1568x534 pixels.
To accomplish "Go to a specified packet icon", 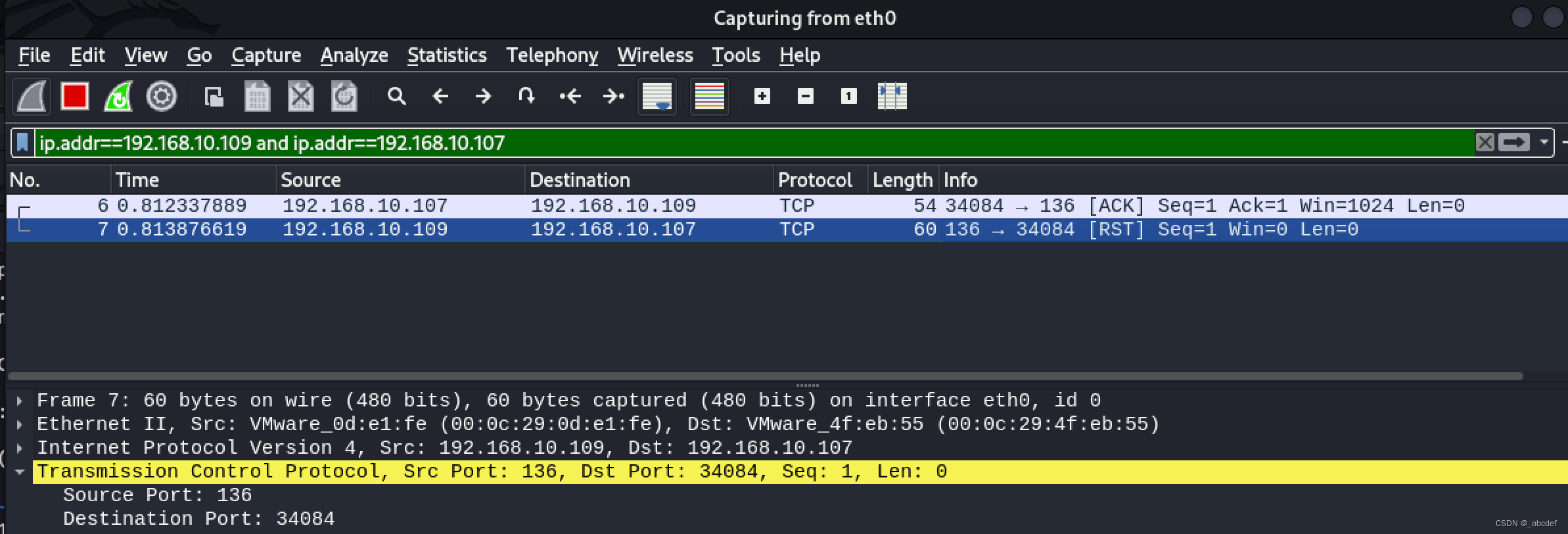I will [526, 97].
